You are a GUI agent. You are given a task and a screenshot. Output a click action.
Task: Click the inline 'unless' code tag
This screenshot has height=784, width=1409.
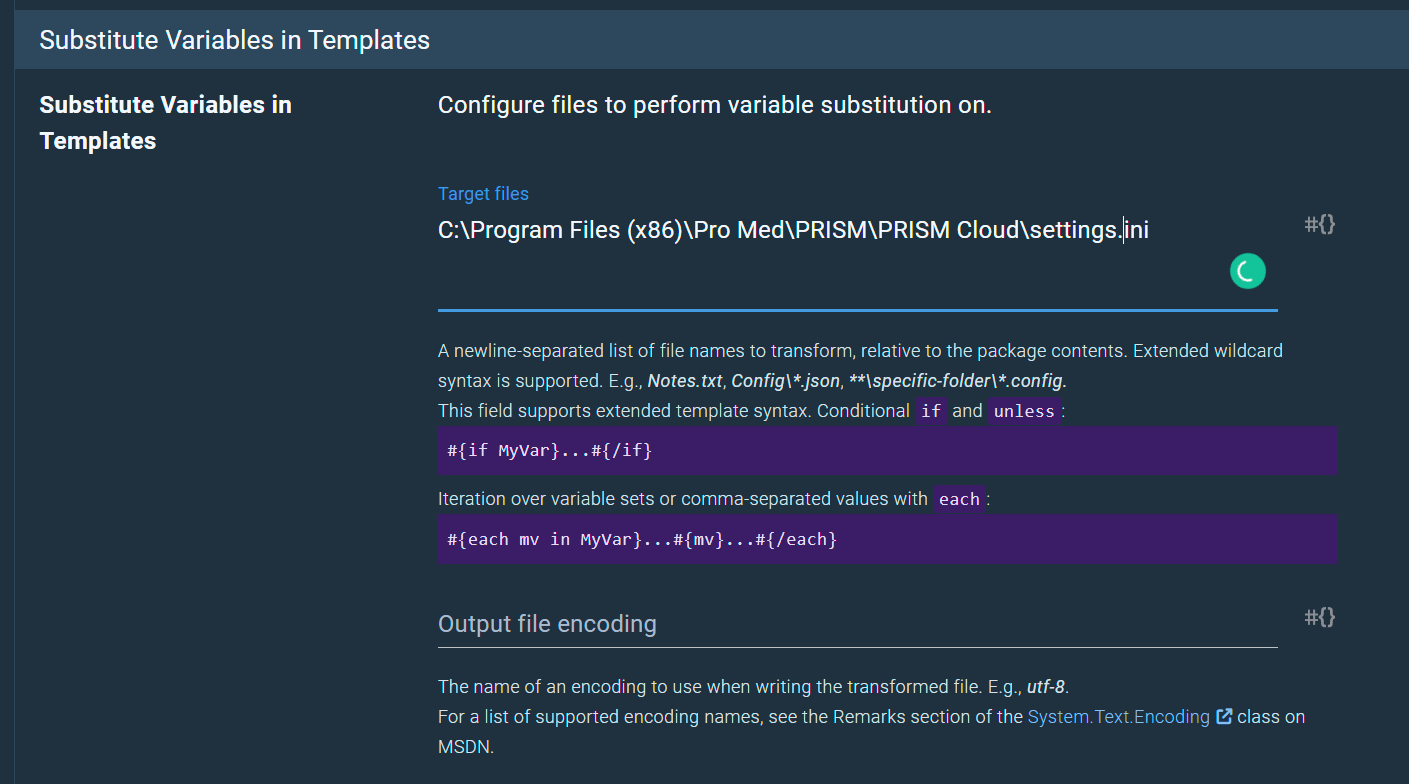[x=1024, y=411]
